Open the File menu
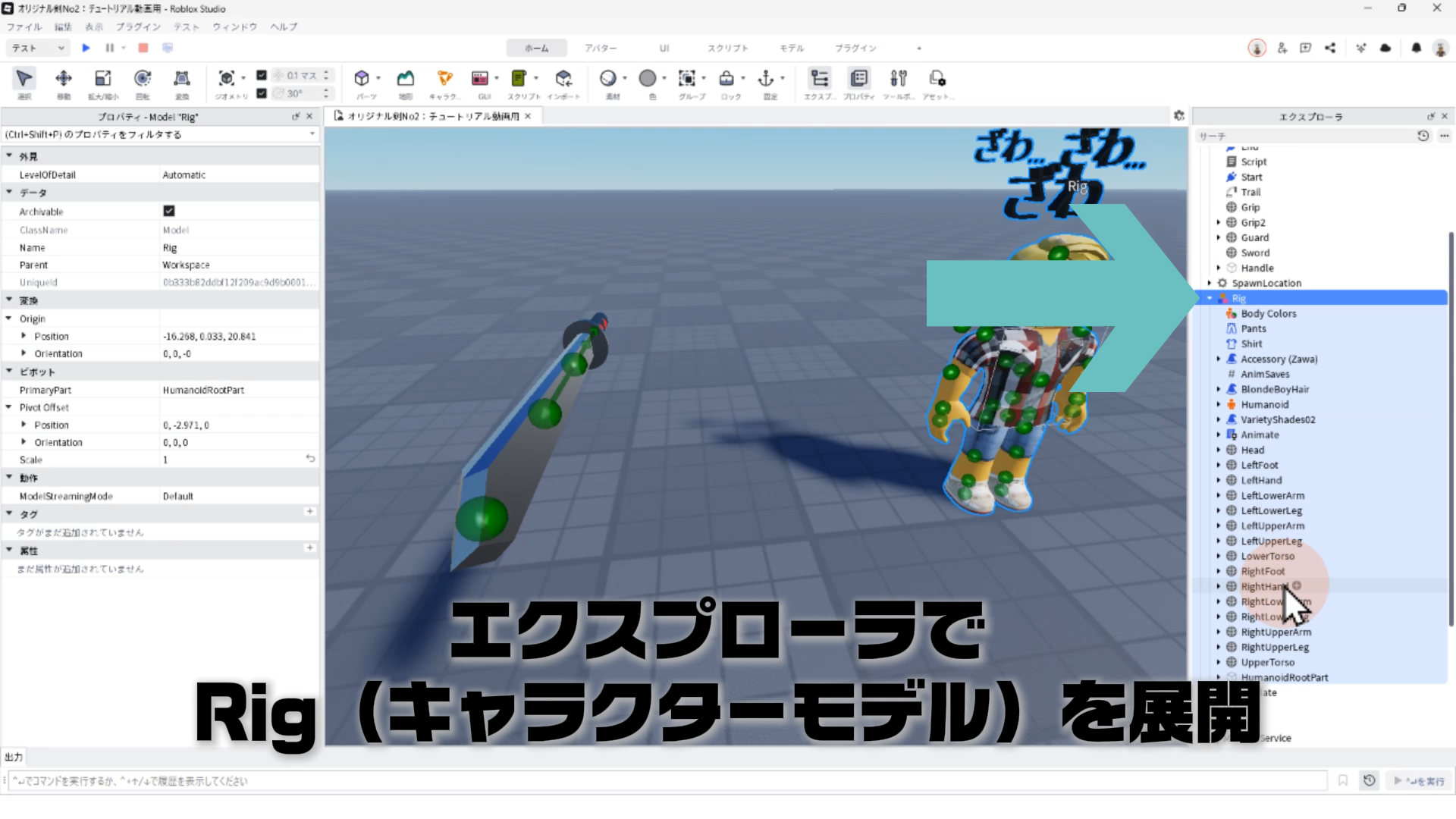This screenshot has width=1456, height=819. tap(24, 27)
